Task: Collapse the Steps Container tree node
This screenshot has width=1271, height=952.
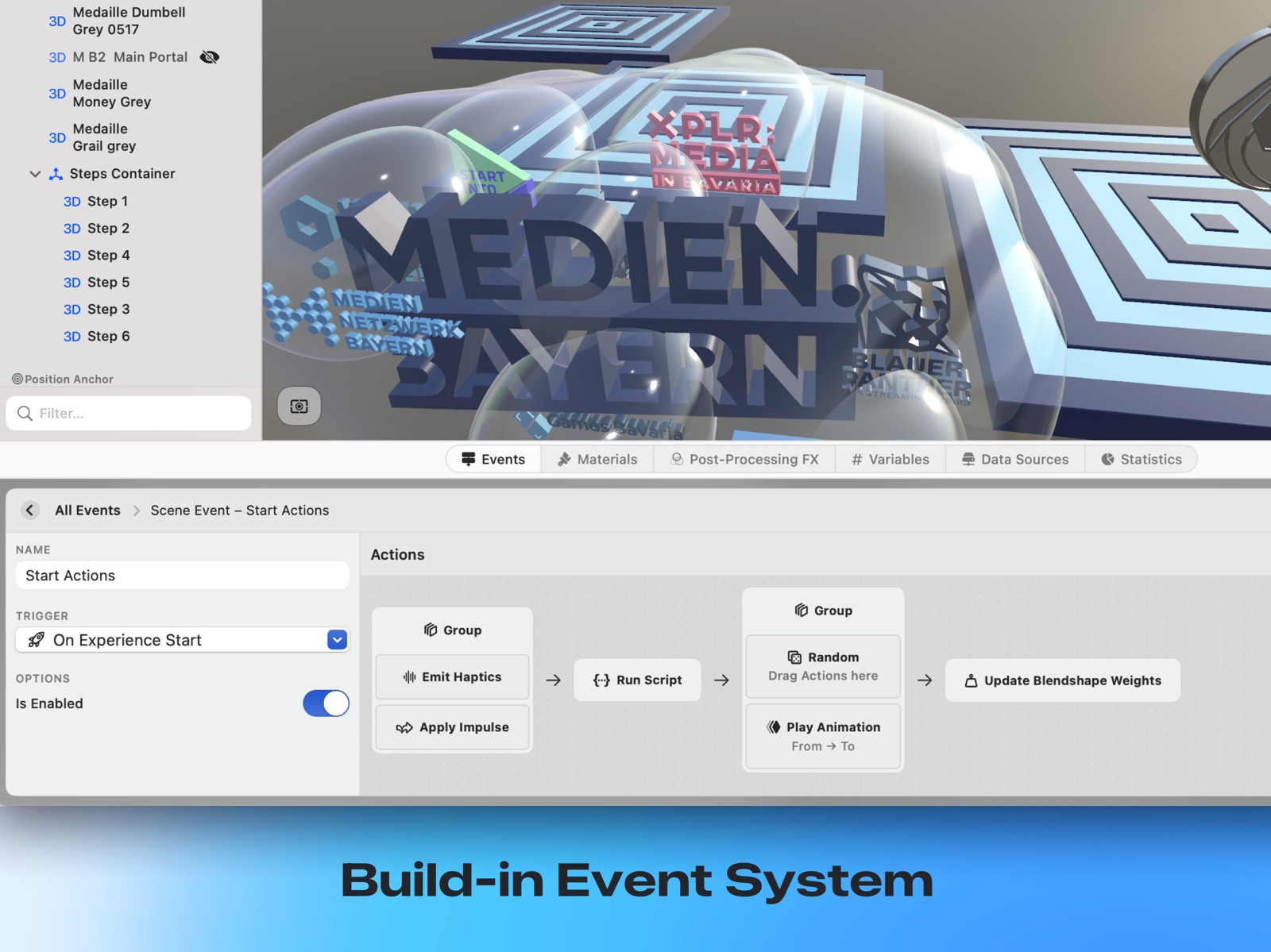Action: click(x=35, y=174)
